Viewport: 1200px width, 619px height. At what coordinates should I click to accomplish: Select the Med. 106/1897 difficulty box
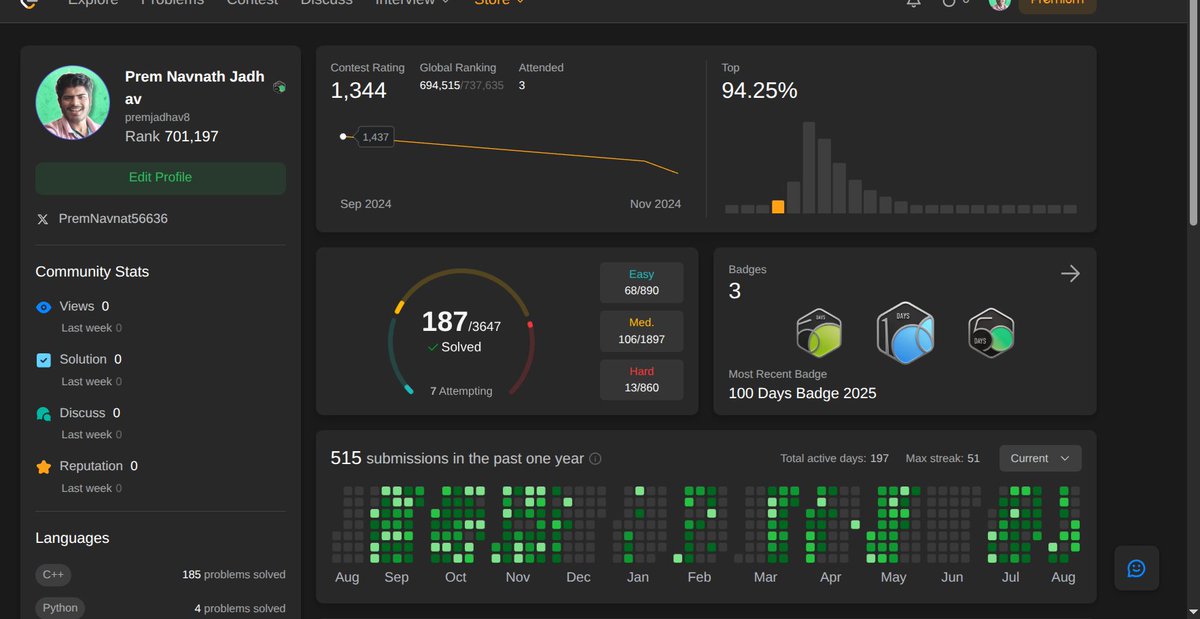tap(641, 331)
